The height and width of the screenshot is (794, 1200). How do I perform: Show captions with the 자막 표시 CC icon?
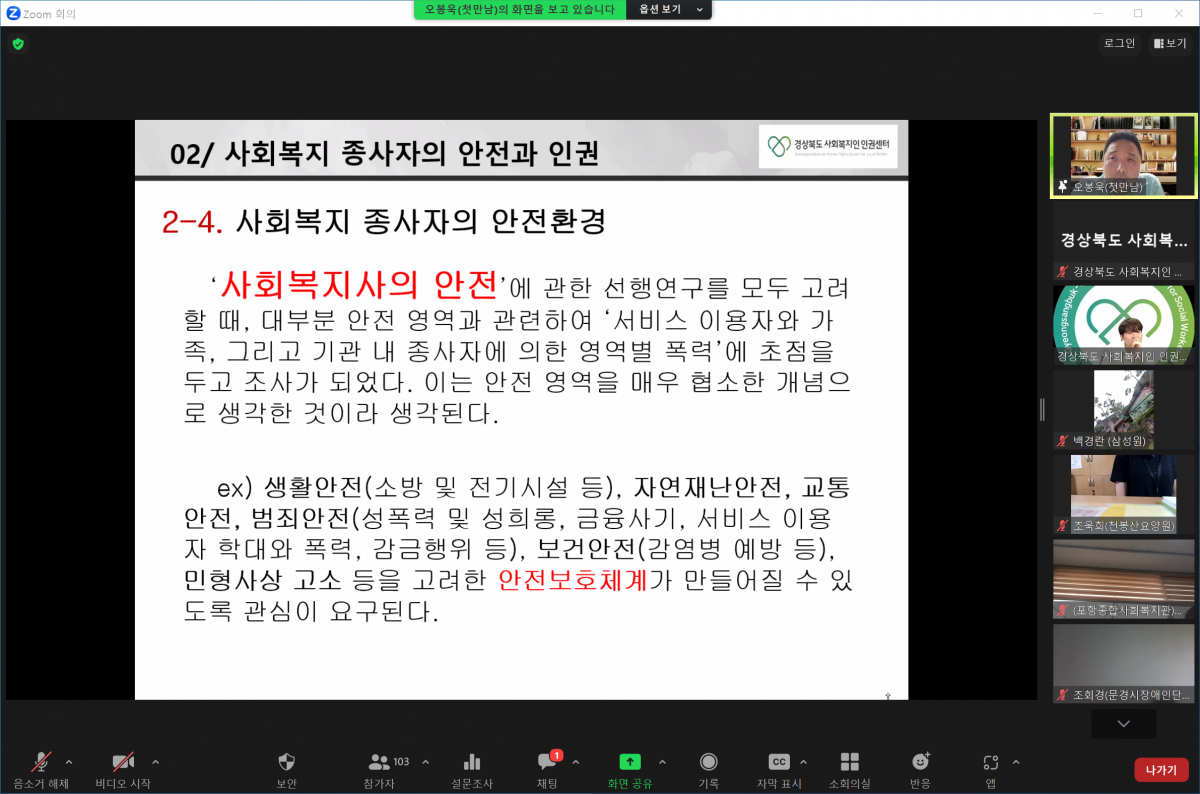(x=779, y=762)
